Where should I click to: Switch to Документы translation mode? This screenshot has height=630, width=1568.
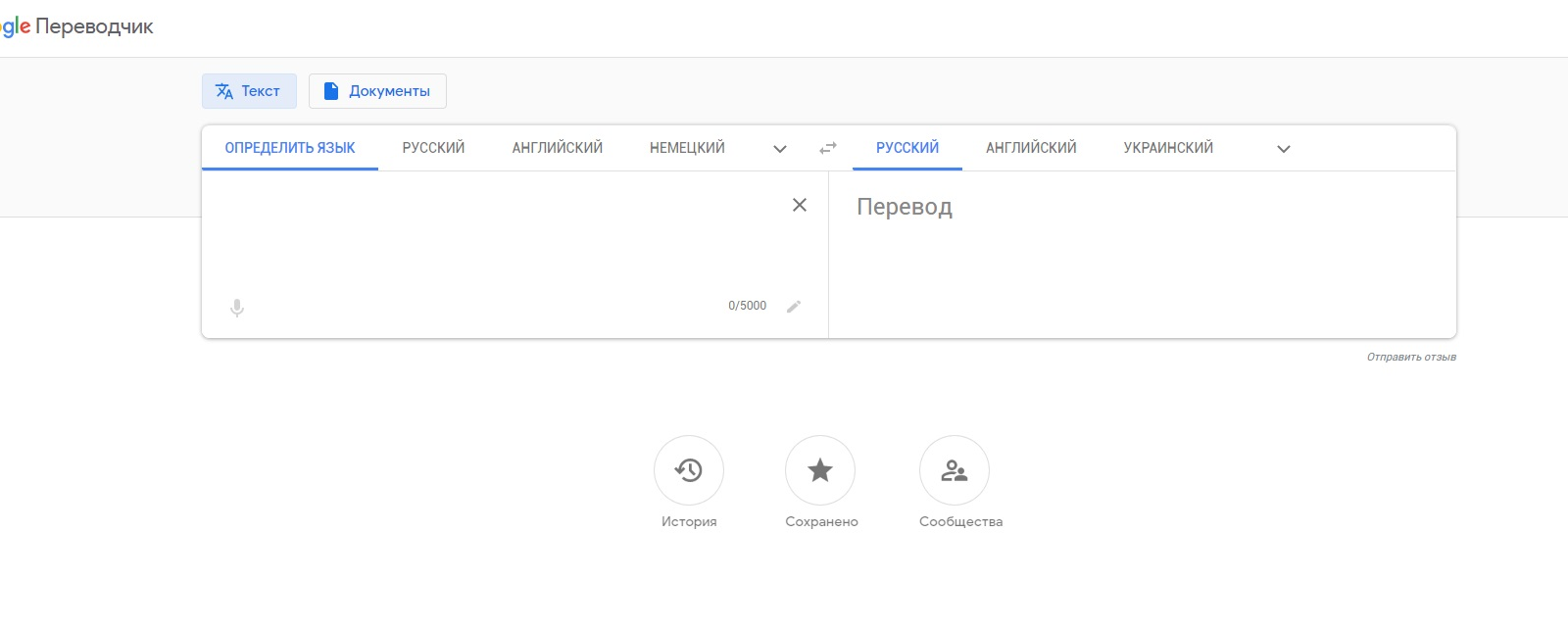[377, 91]
